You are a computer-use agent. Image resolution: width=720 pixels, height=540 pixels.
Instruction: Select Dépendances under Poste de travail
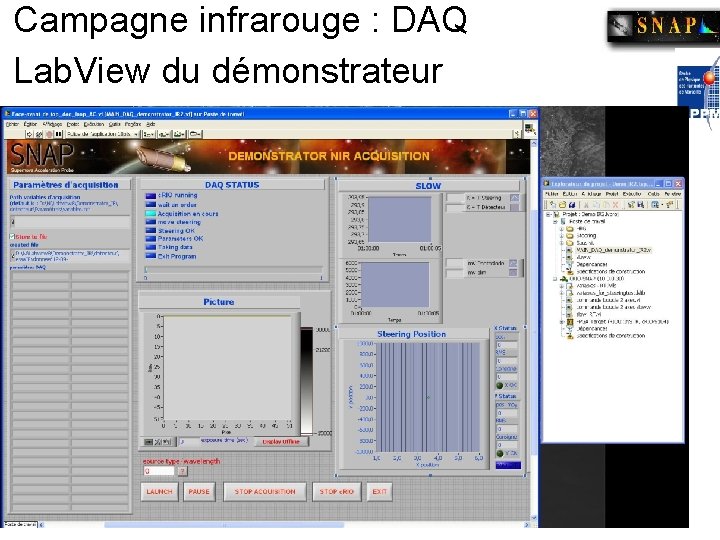click(x=591, y=264)
